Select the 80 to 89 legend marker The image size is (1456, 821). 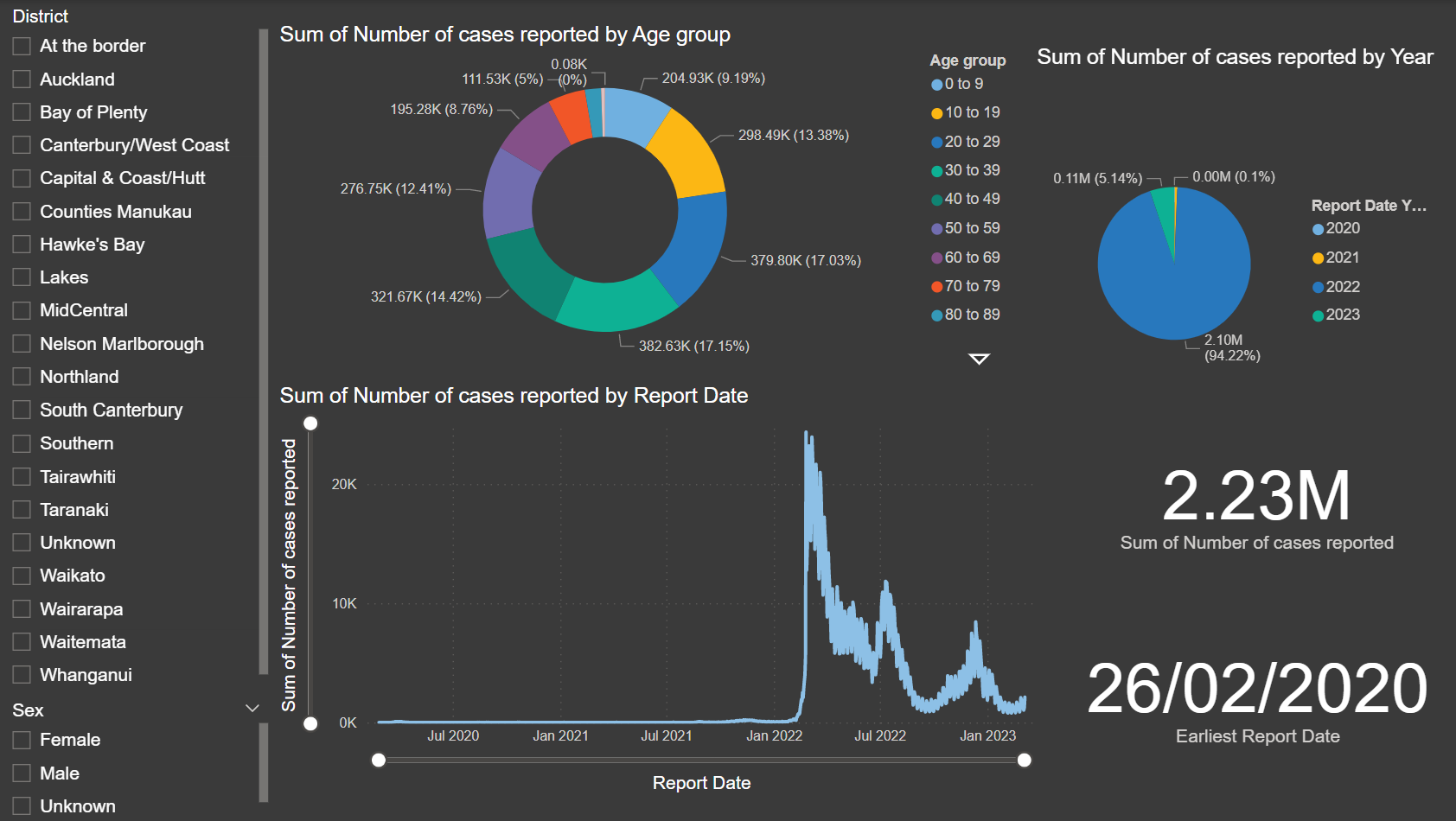tap(936, 315)
